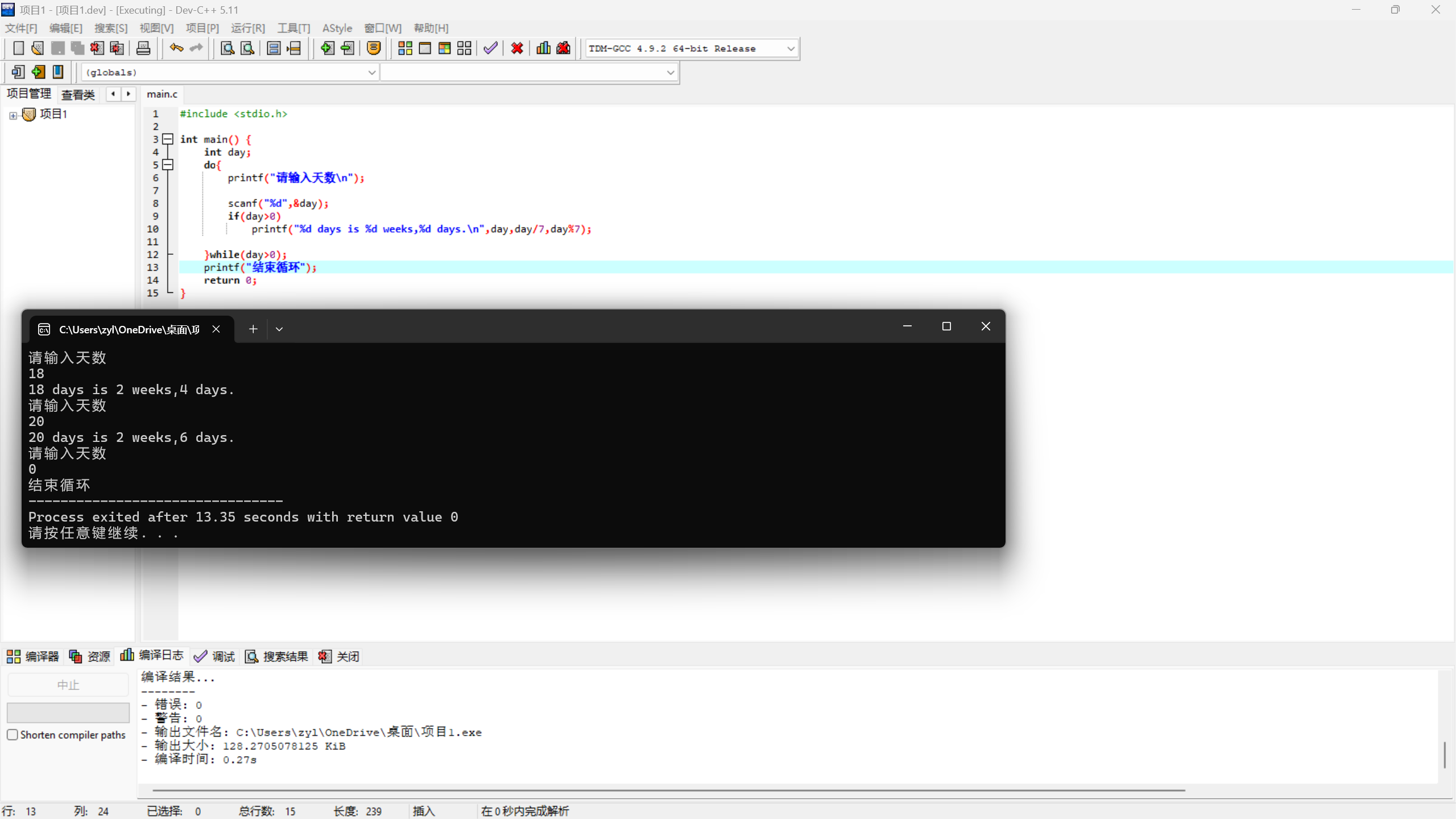Open the 运行[R] menu
Screen dimensions: 1456x819
[x=248, y=28]
